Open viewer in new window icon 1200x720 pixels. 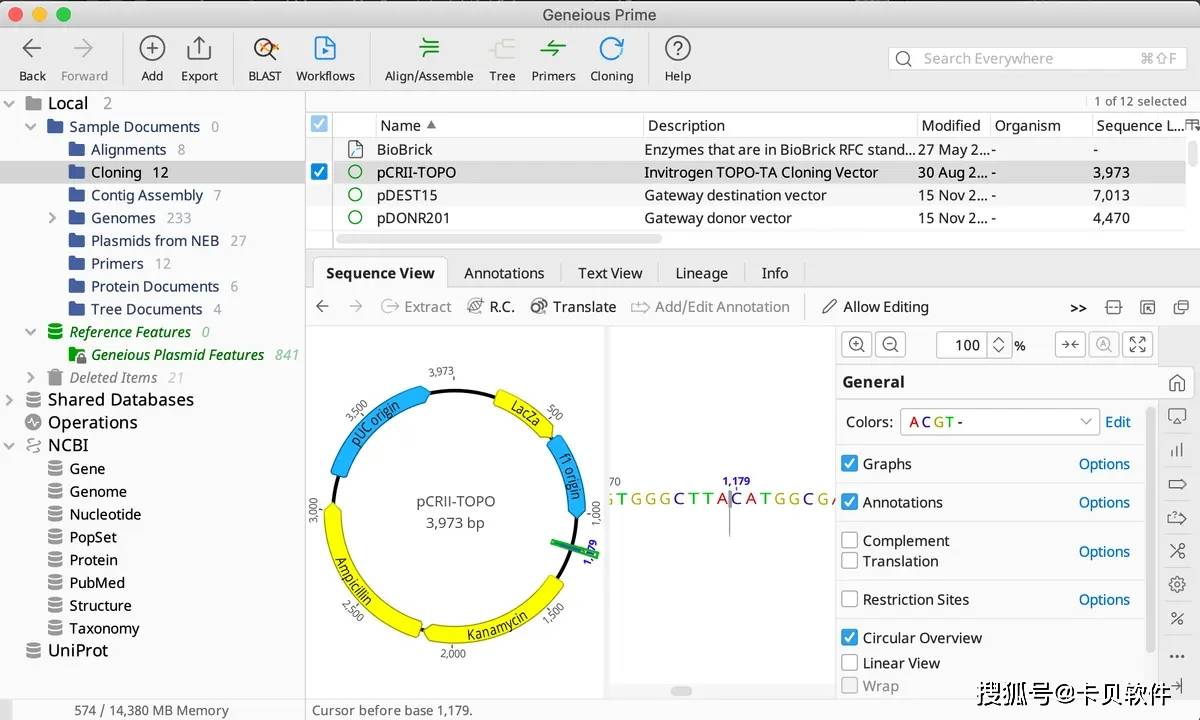click(x=1181, y=307)
